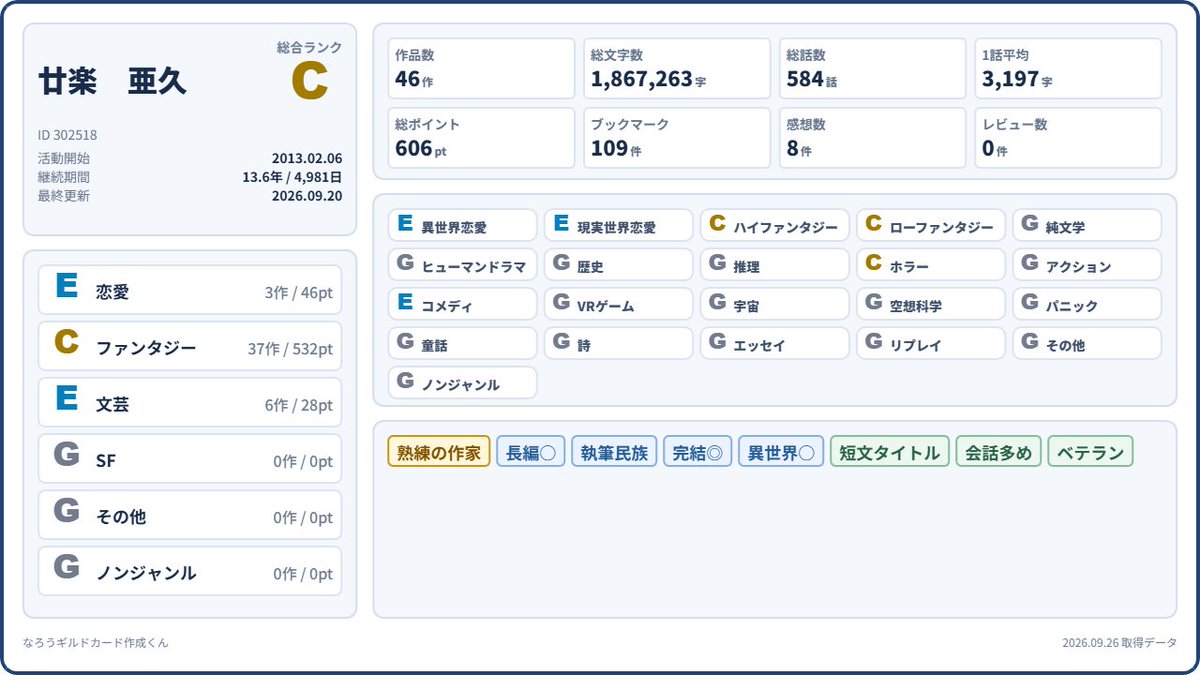This screenshot has width=1200, height=675.
Task: Click the その他 genre chip in genre grid
Action: (x=1087, y=343)
